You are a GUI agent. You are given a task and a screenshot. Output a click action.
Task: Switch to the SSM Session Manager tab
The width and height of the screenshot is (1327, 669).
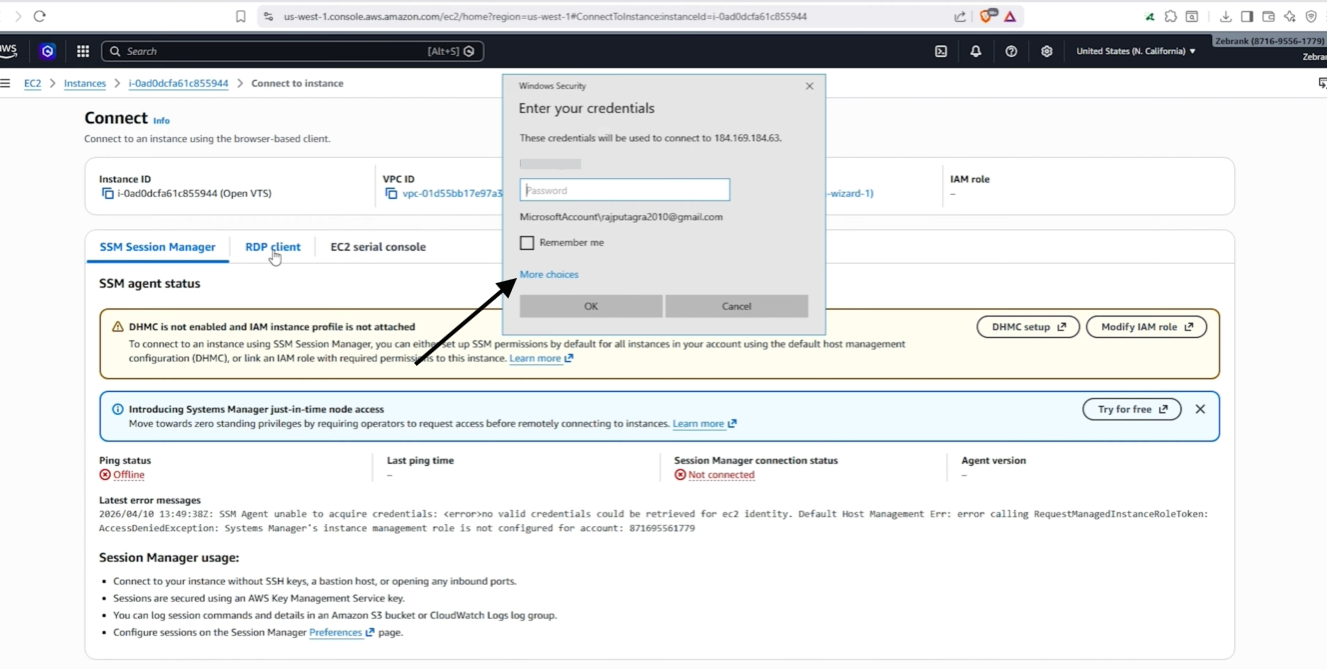tap(157, 247)
